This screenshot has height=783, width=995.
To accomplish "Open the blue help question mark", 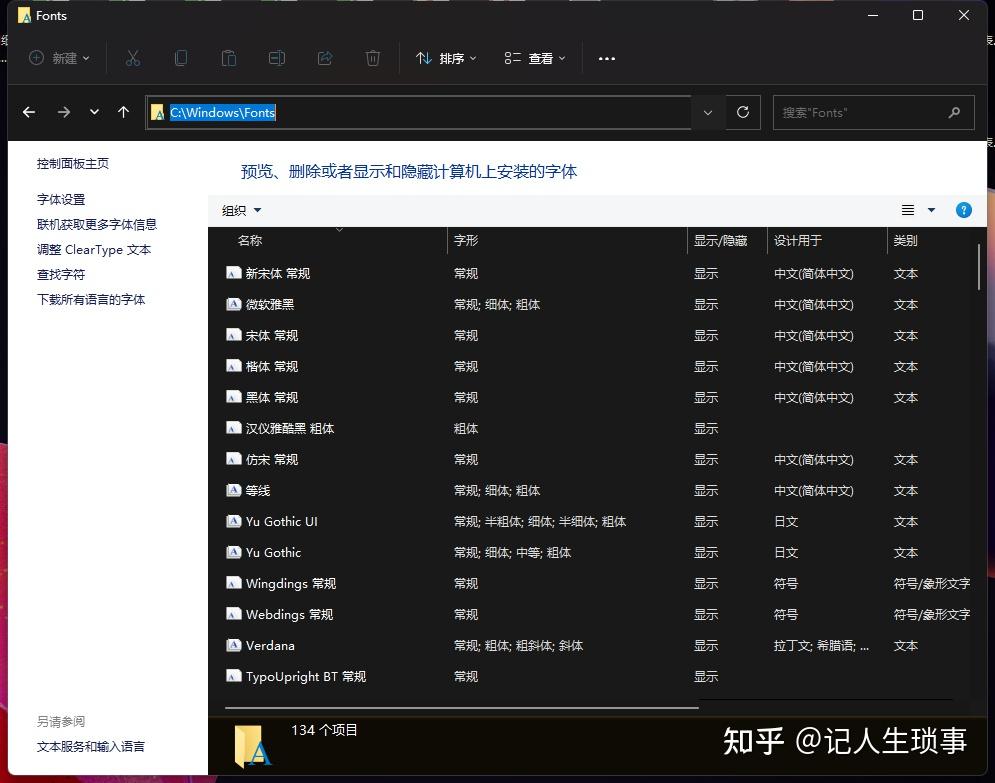I will (x=963, y=210).
